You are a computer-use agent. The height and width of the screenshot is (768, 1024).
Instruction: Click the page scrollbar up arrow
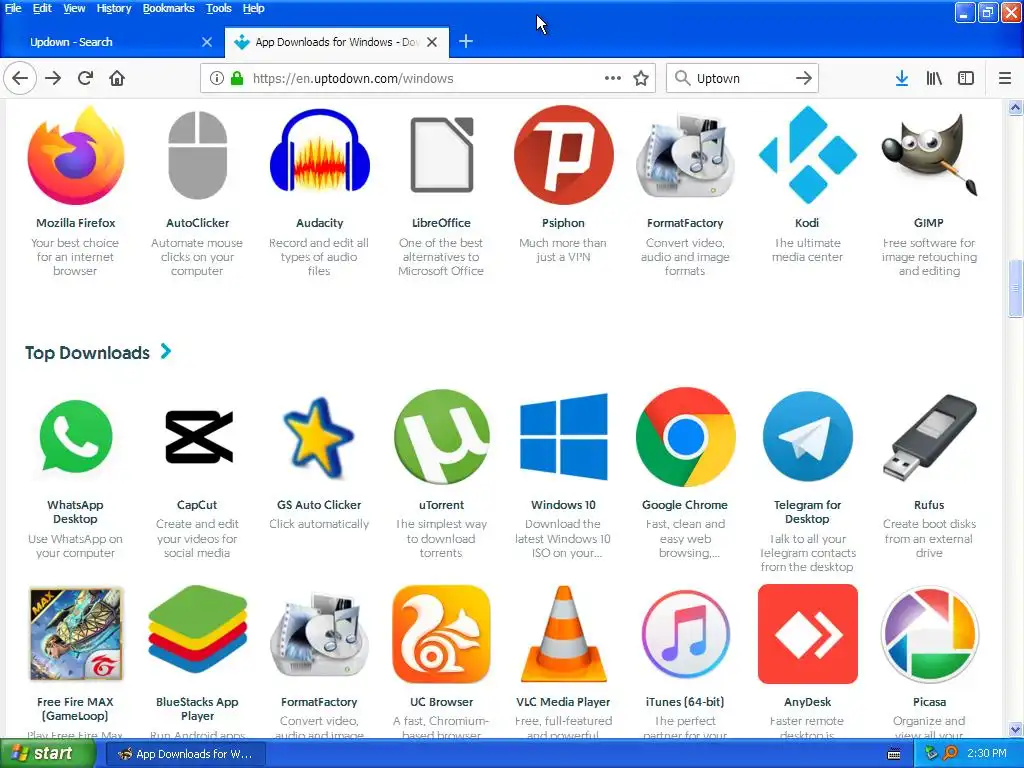pos(1016,108)
